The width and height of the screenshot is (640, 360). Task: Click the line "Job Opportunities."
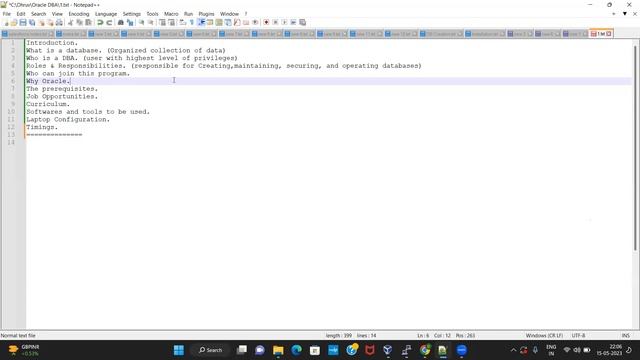(62, 96)
